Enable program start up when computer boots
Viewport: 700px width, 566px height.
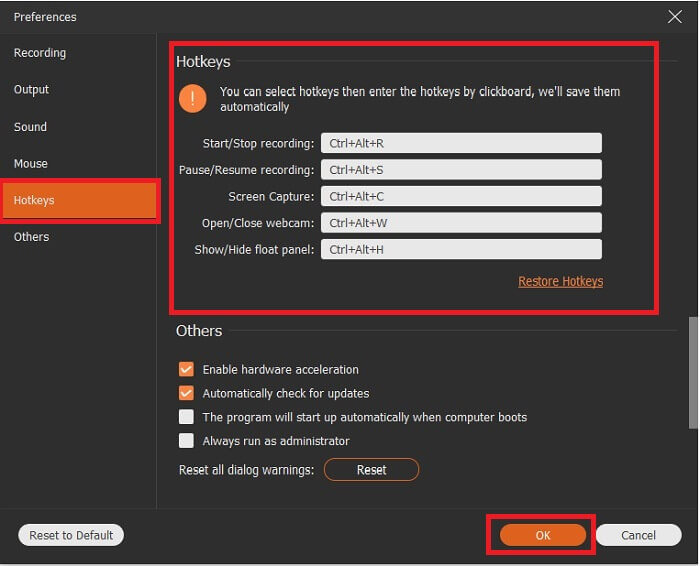[186, 417]
